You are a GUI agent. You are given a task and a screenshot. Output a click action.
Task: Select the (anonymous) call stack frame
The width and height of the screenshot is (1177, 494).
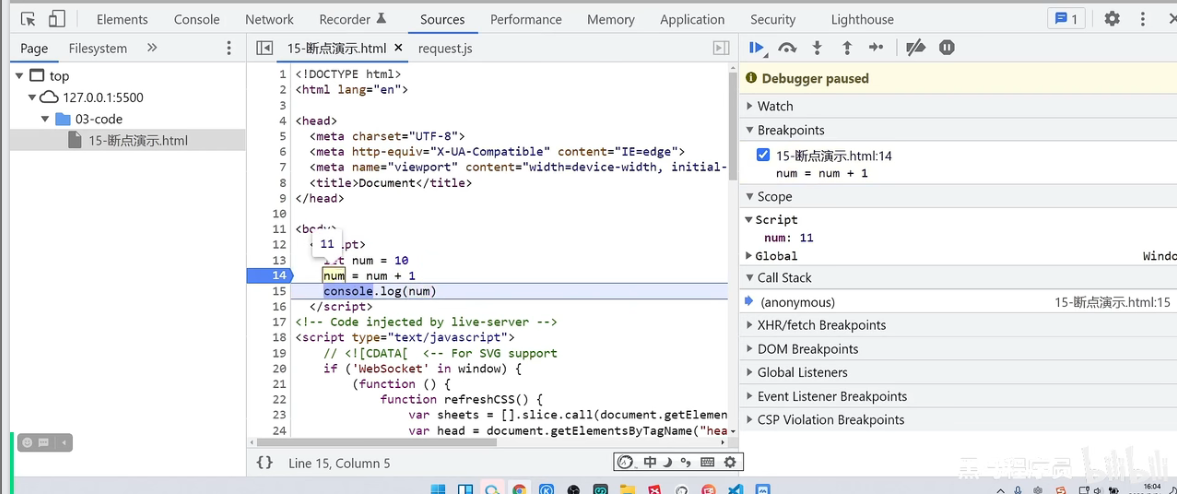click(958, 303)
